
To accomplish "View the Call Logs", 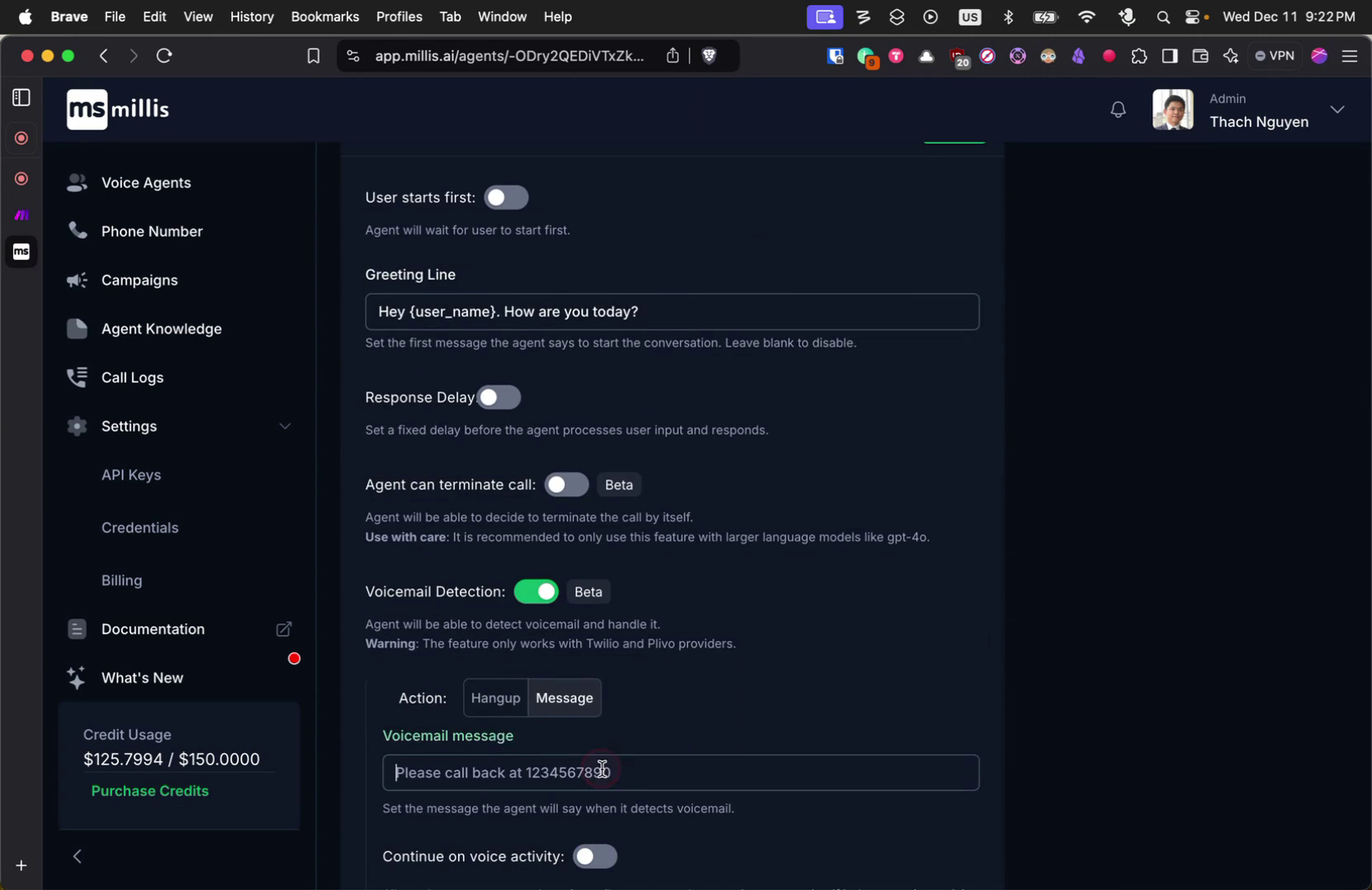I will [134, 377].
